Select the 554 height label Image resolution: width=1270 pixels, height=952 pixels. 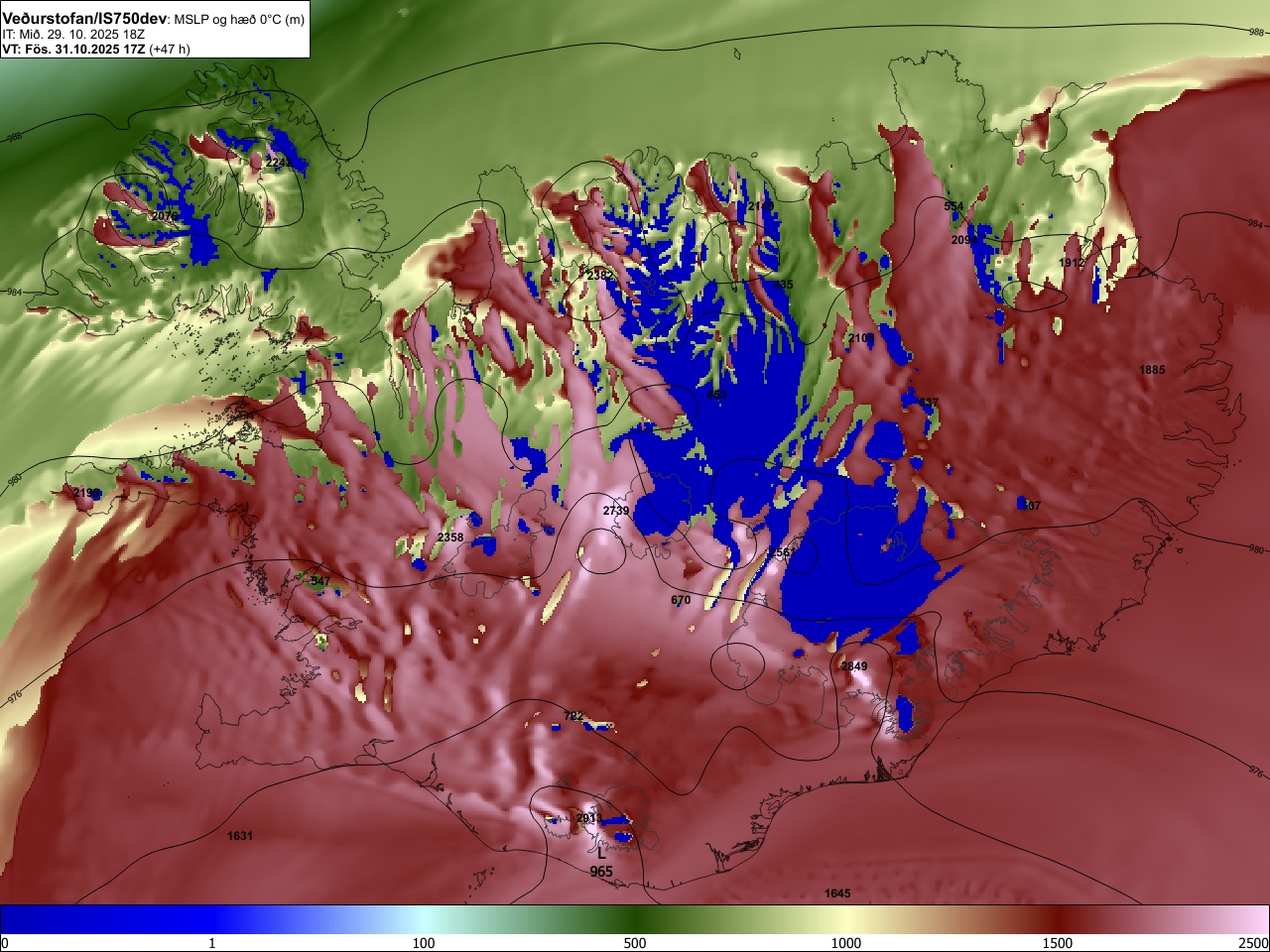[x=953, y=206]
